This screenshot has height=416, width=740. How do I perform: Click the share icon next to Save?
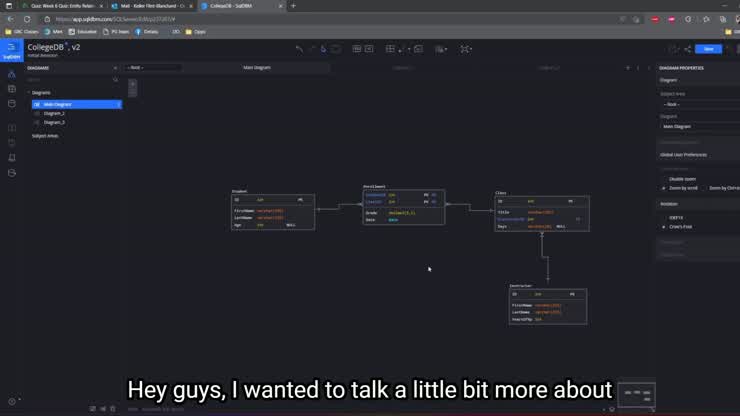(688, 48)
